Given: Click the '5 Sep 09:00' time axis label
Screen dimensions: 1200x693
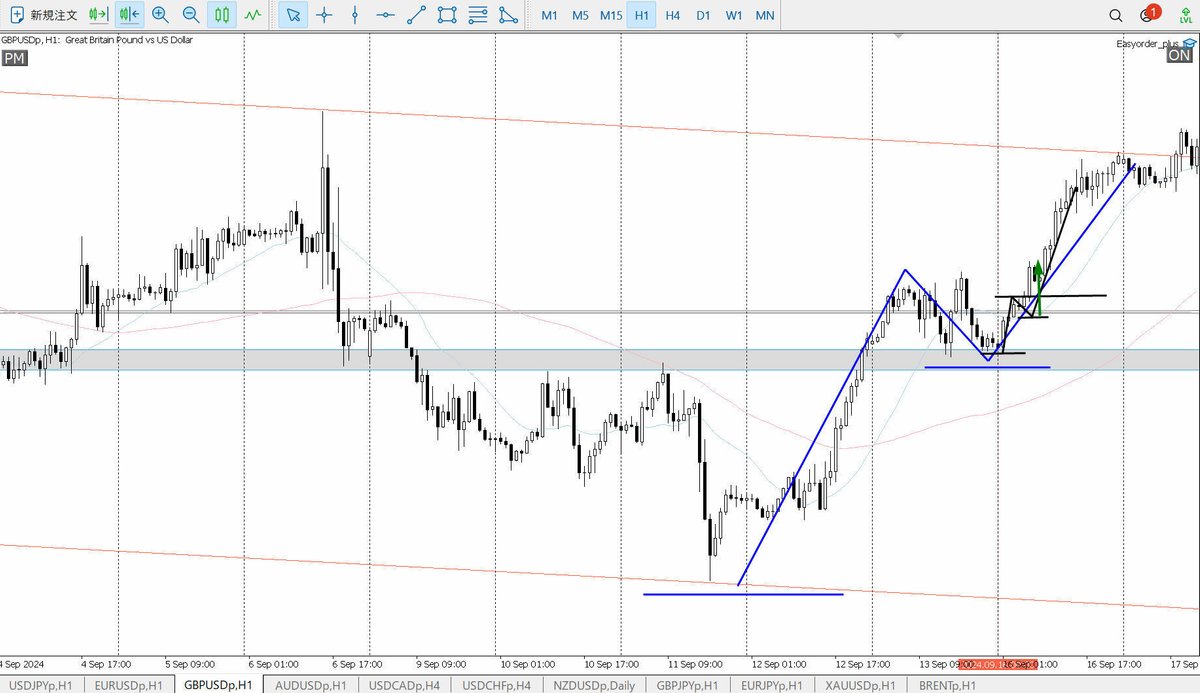Looking at the screenshot, I should point(190,663).
